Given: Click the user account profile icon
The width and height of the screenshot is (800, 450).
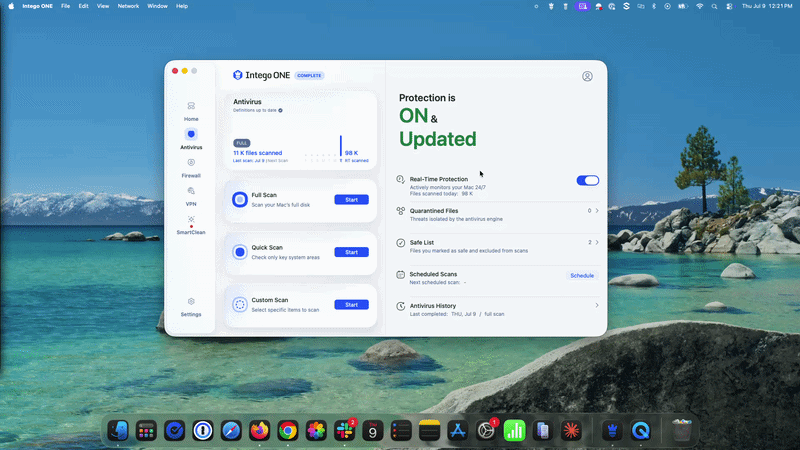Looking at the screenshot, I should click(587, 76).
